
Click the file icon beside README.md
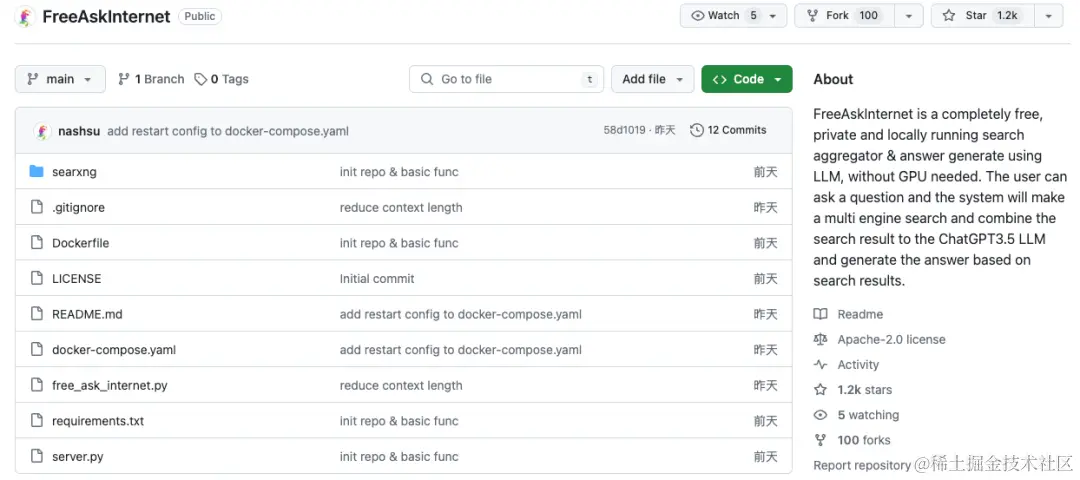[37, 314]
